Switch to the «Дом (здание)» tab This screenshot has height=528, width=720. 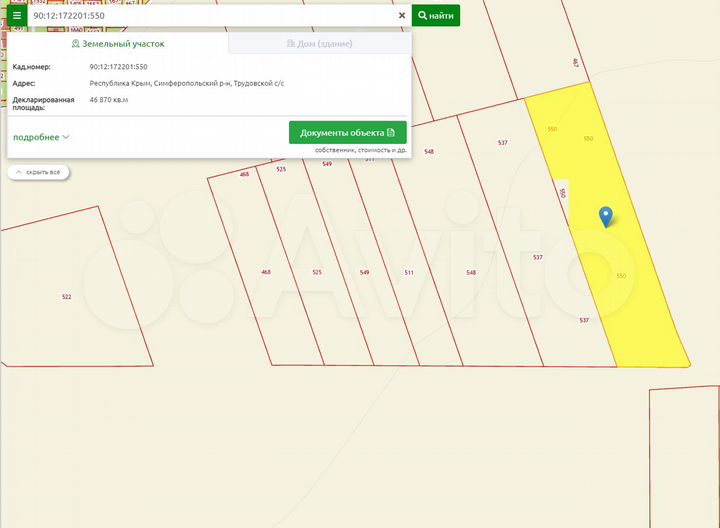(319, 44)
